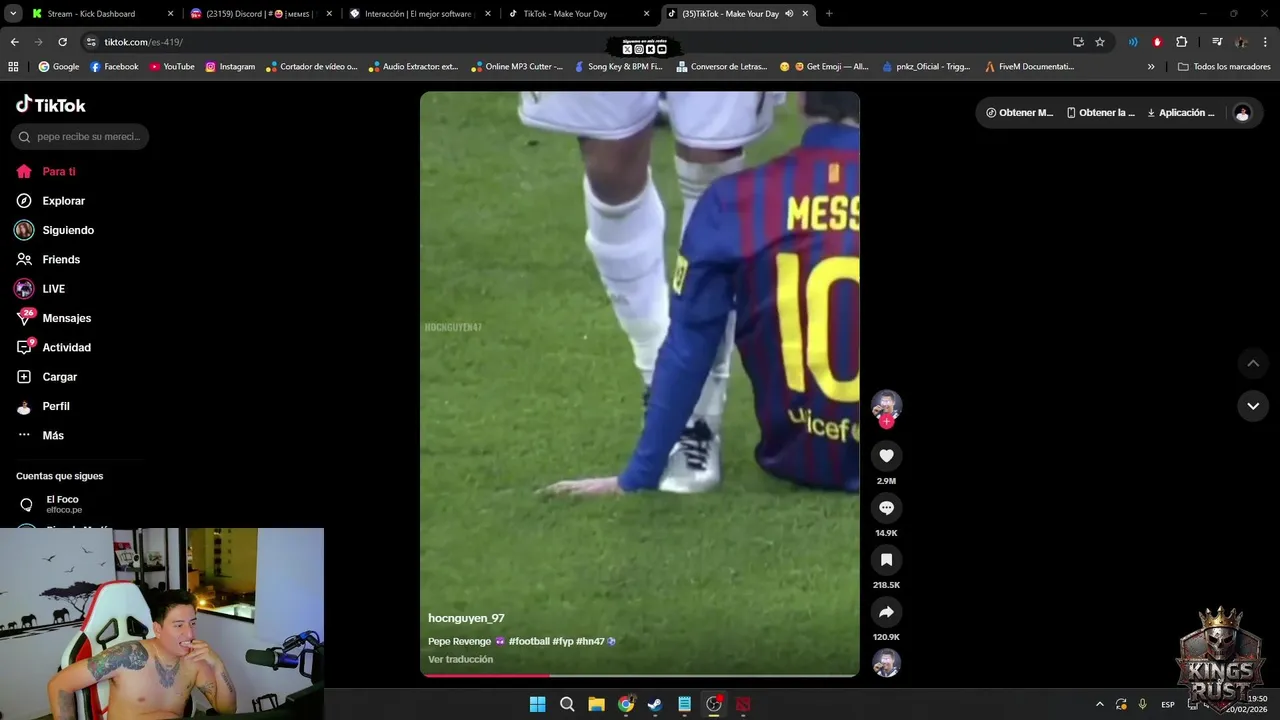Click the Obtener la ... app button
The height and width of the screenshot is (720, 1280).
point(1100,113)
